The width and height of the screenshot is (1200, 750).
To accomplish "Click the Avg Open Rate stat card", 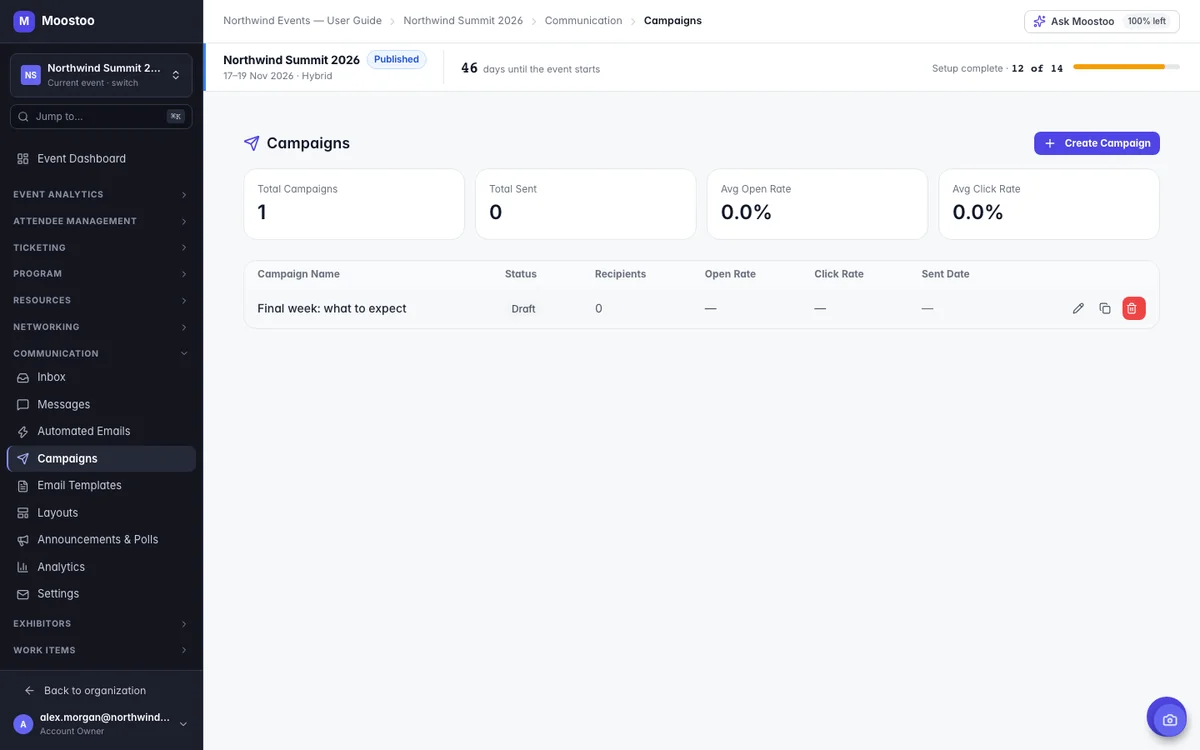I will click(817, 204).
